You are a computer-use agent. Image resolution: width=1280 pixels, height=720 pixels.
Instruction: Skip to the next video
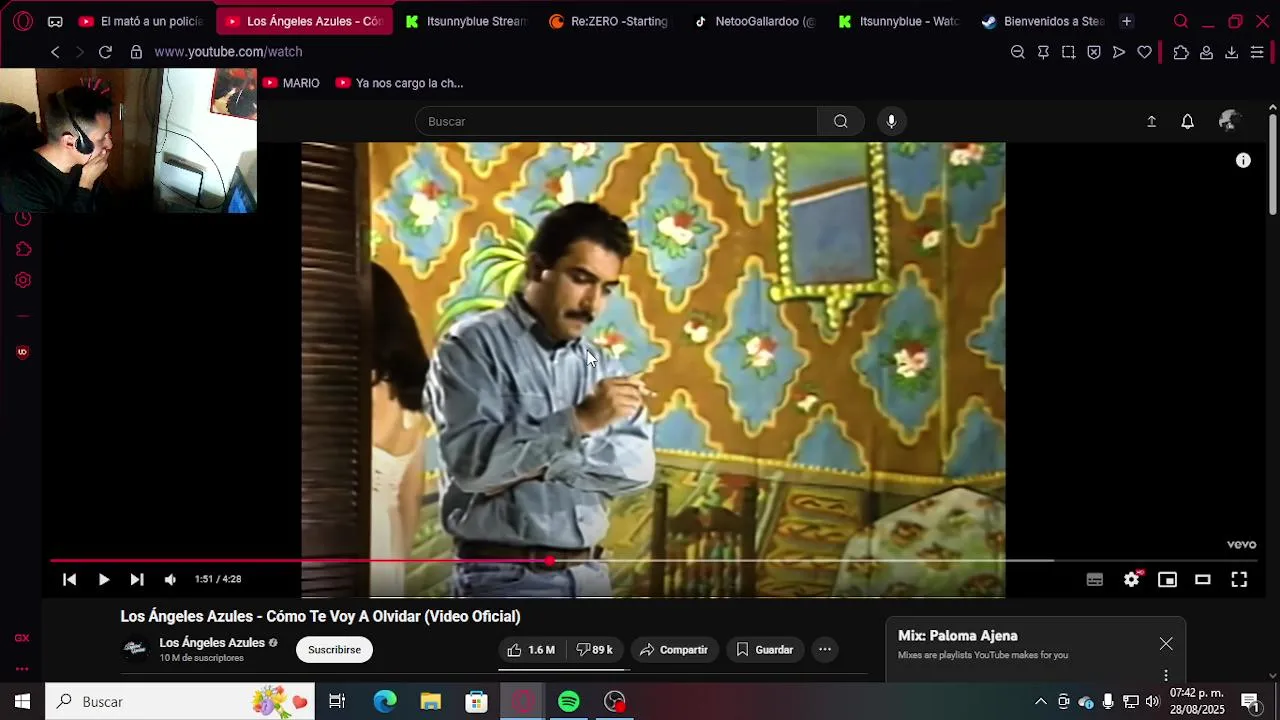pyautogui.click(x=137, y=579)
